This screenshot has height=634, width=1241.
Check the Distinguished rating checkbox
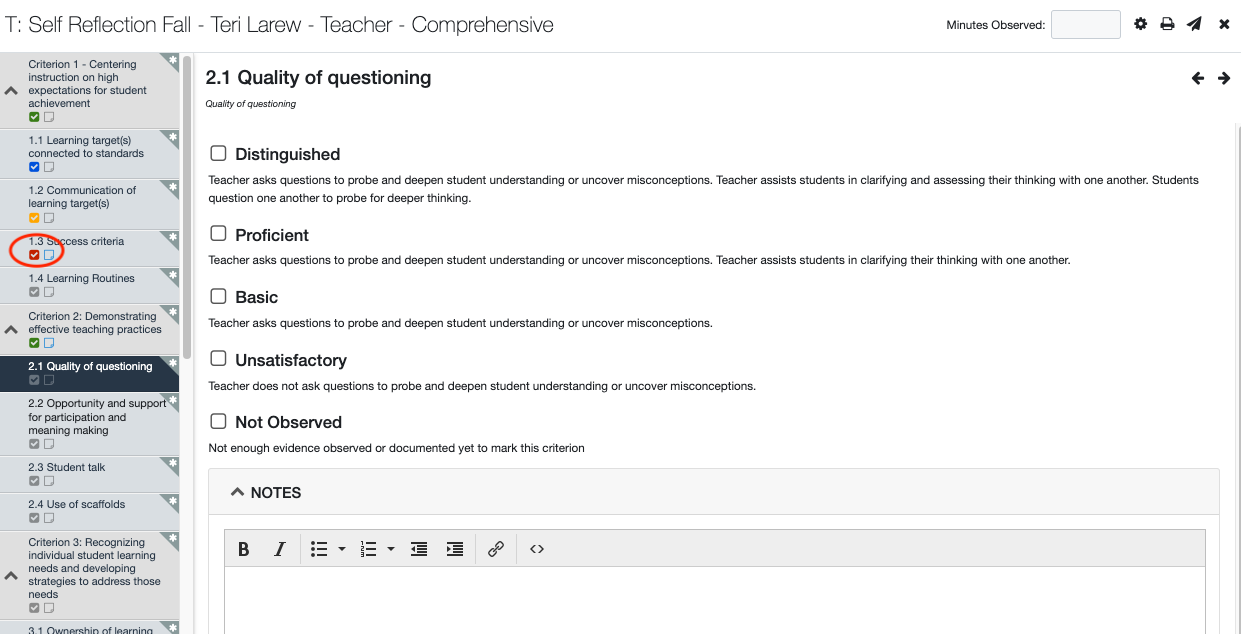218,153
